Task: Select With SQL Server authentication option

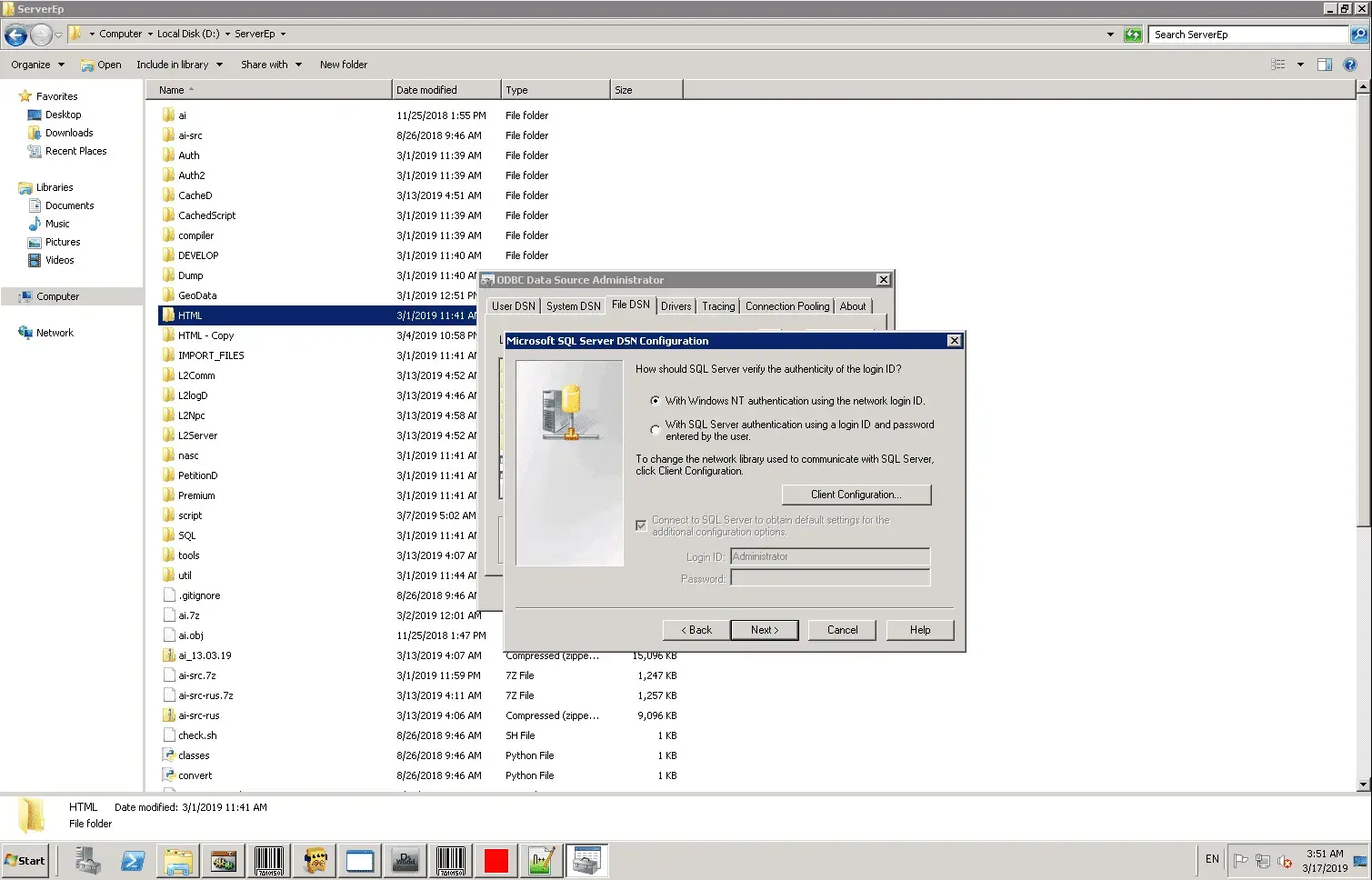Action: 655,430
